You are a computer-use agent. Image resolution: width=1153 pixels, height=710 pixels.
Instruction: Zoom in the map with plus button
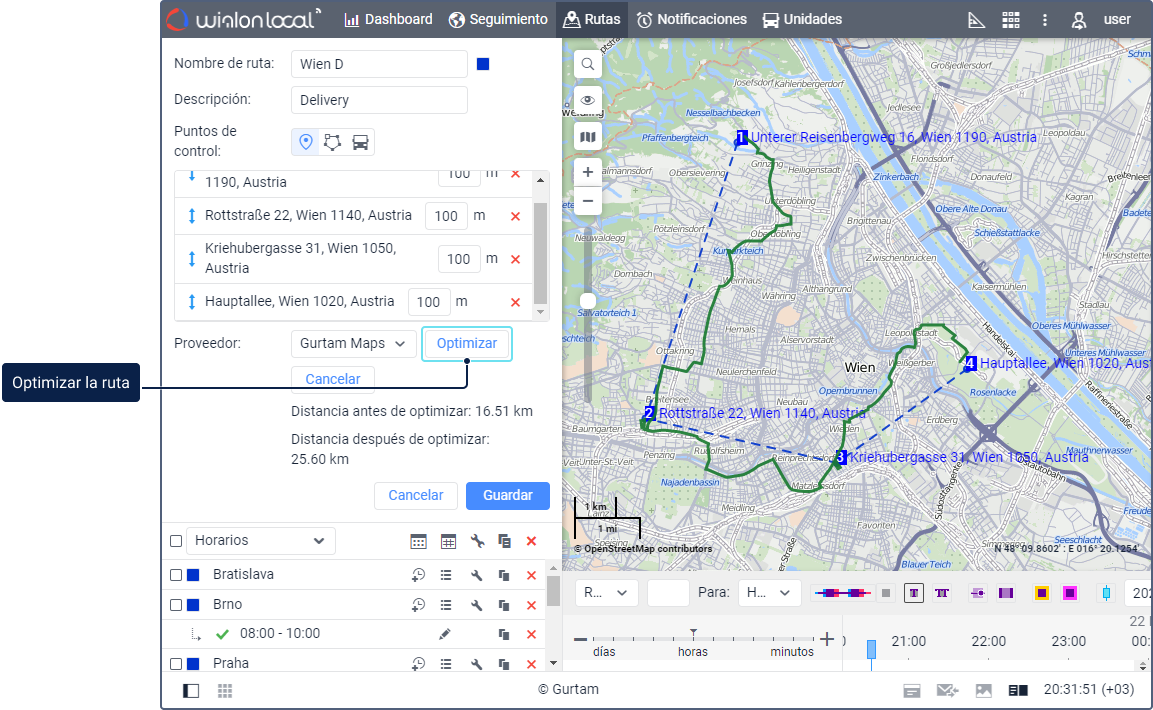(588, 171)
